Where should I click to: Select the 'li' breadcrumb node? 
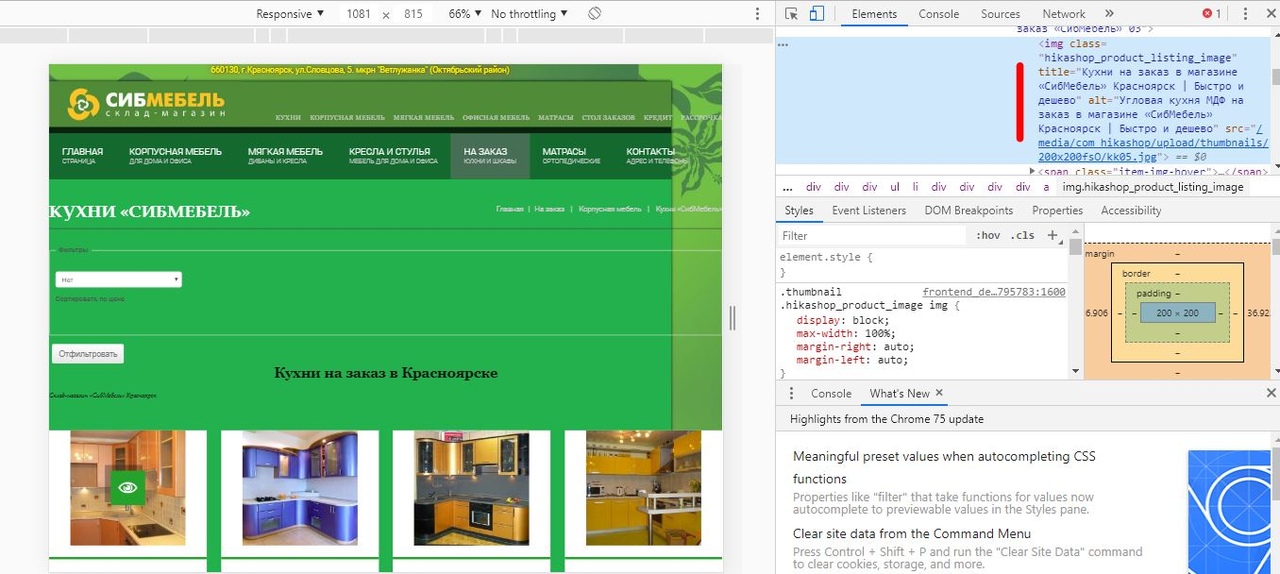coord(915,187)
